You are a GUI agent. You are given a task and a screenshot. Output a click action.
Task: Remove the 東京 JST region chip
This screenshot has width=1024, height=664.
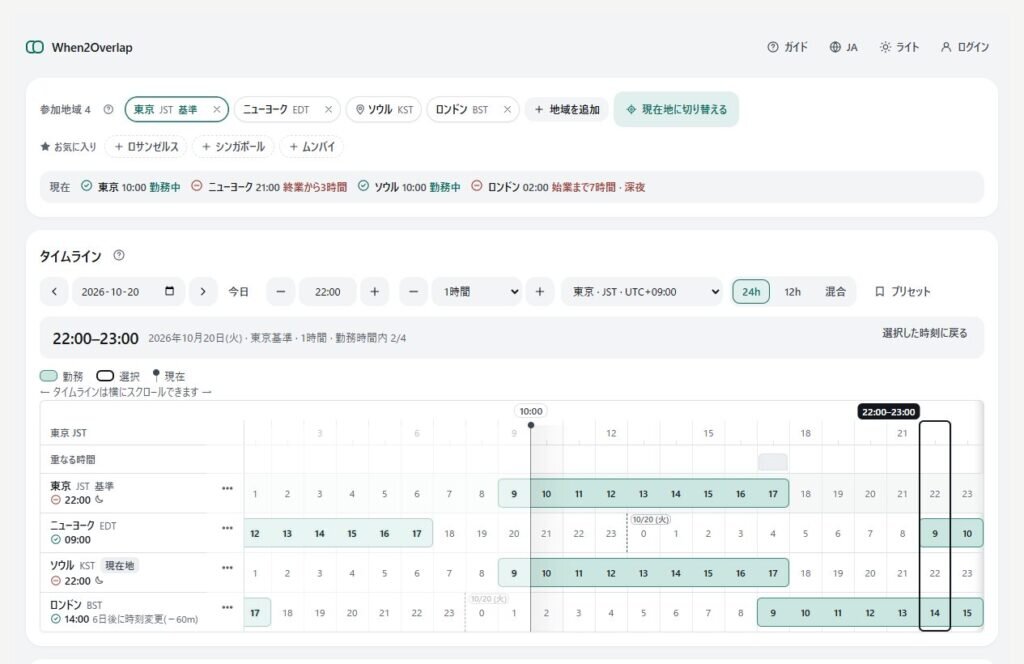(216, 110)
